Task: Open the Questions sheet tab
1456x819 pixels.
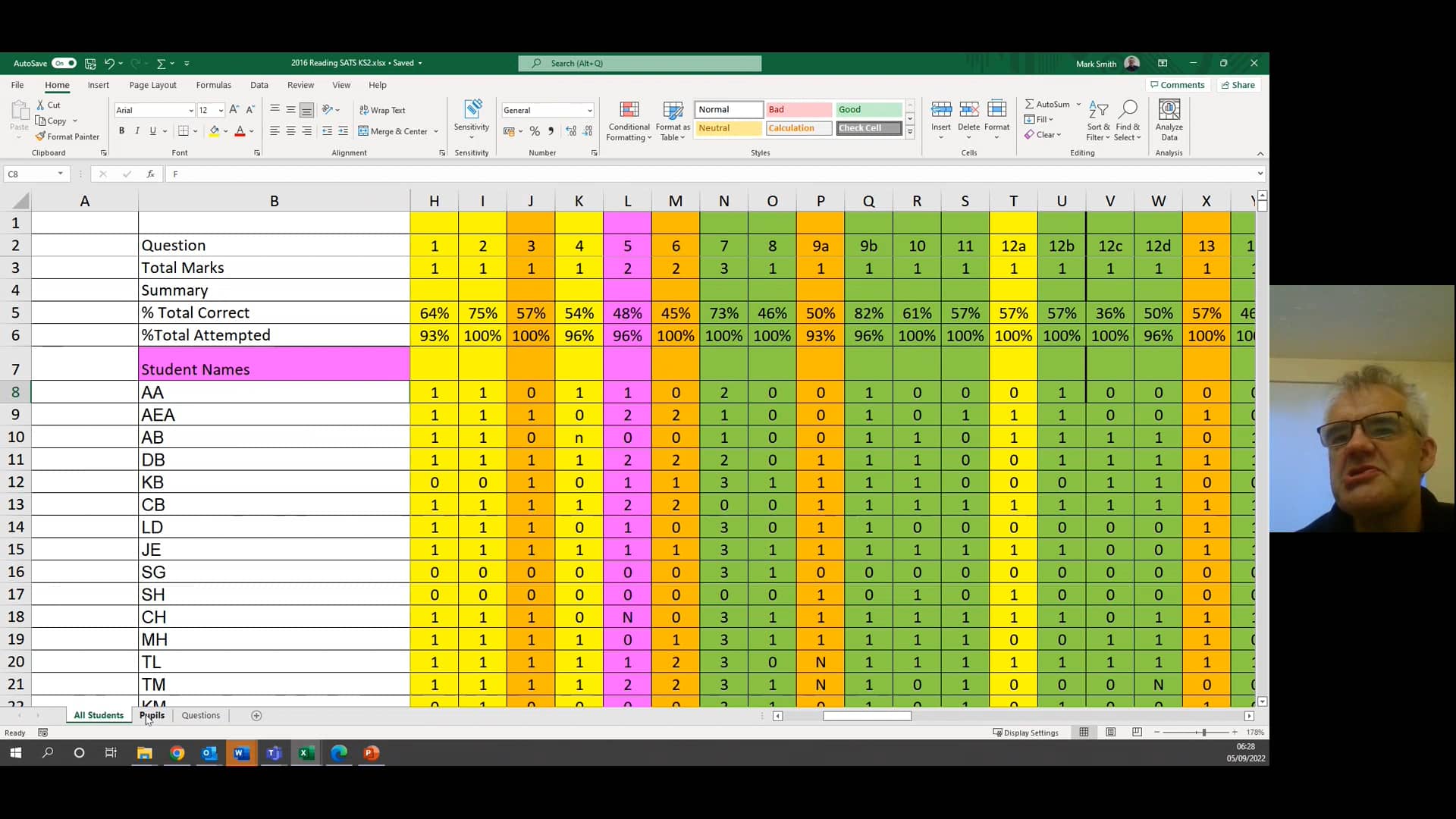Action: pyautogui.click(x=199, y=715)
